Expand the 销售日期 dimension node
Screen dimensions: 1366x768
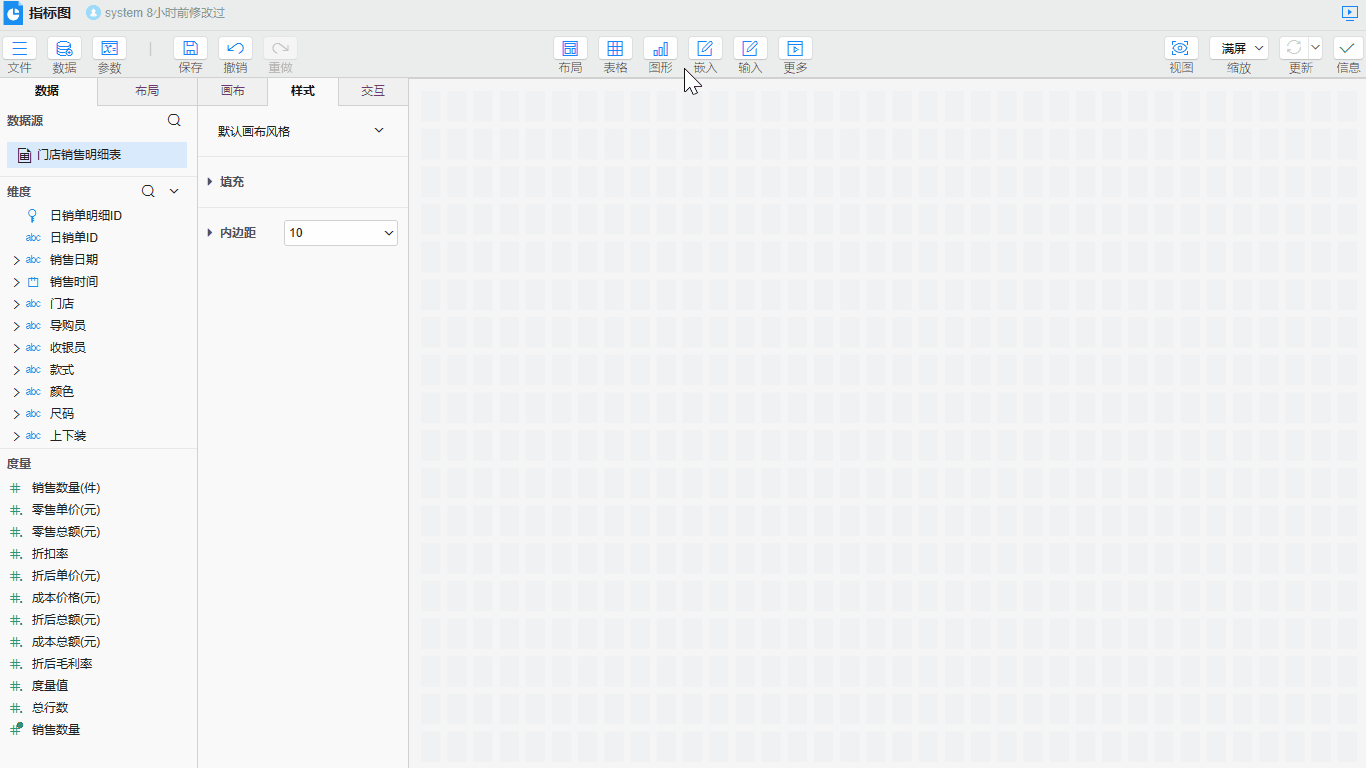(x=16, y=260)
